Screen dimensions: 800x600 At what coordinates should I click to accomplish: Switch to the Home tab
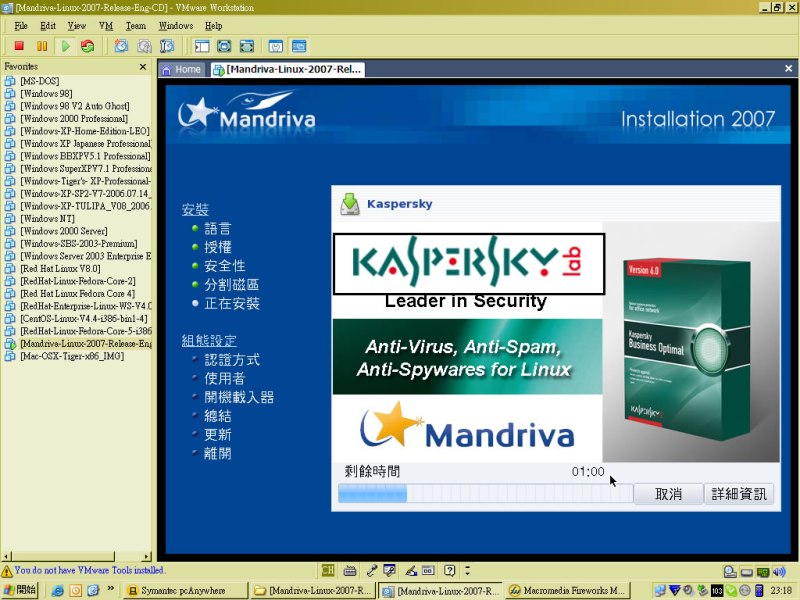tap(182, 69)
